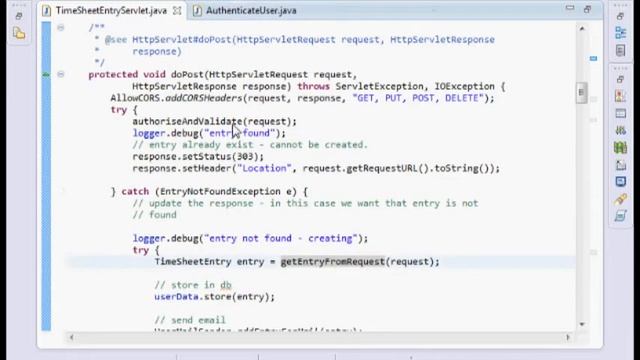This screenshot has width=640, height=360.
Task: Open the yellow search flashlight view icon
Action: point(620,199)
